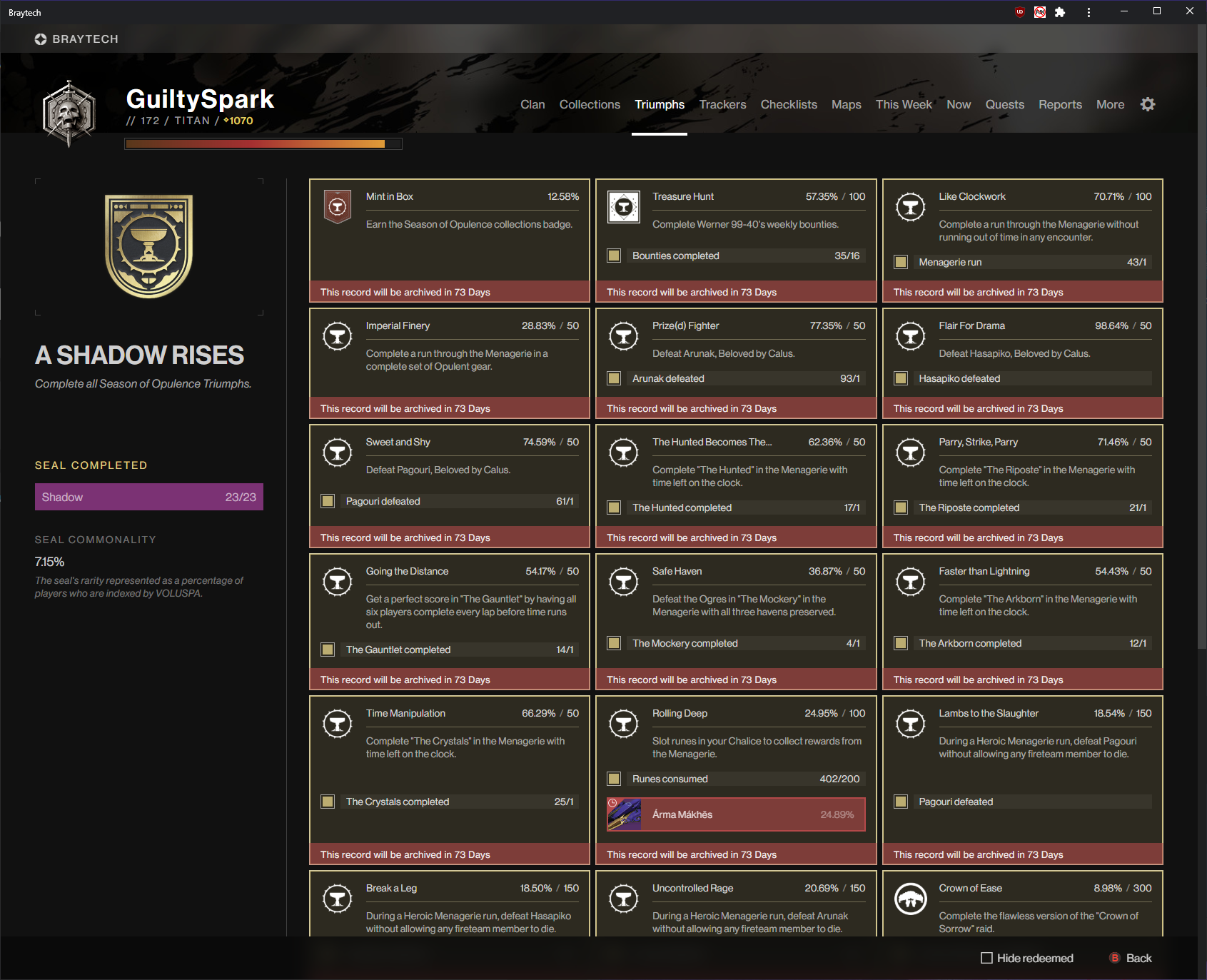Image resolution: width=1207 pixels, height=980 pixels.
Task: Click the Rolling Deep chalice icon
Action: [624, 724]
